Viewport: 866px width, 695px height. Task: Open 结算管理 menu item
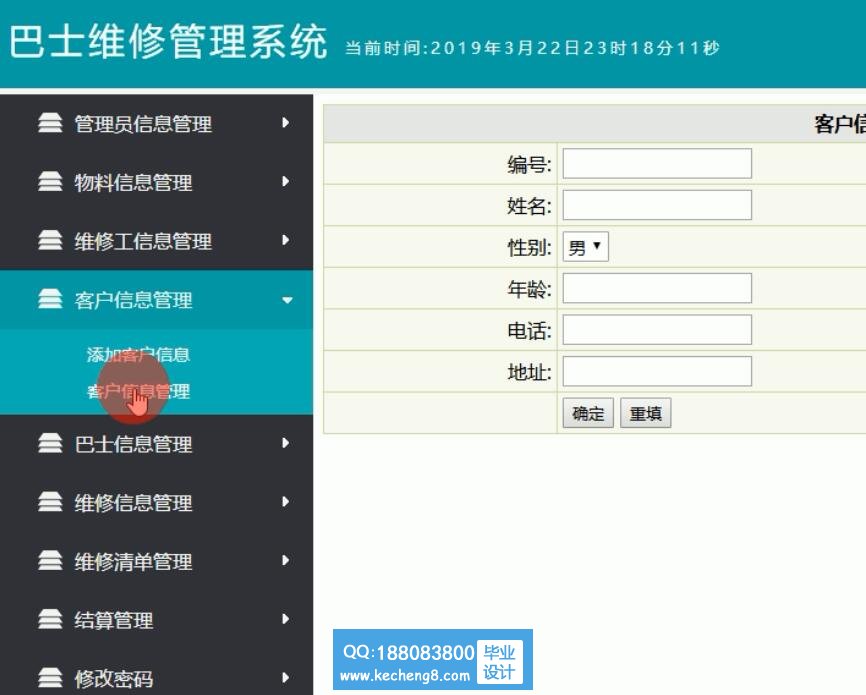[x=114, y=620]
